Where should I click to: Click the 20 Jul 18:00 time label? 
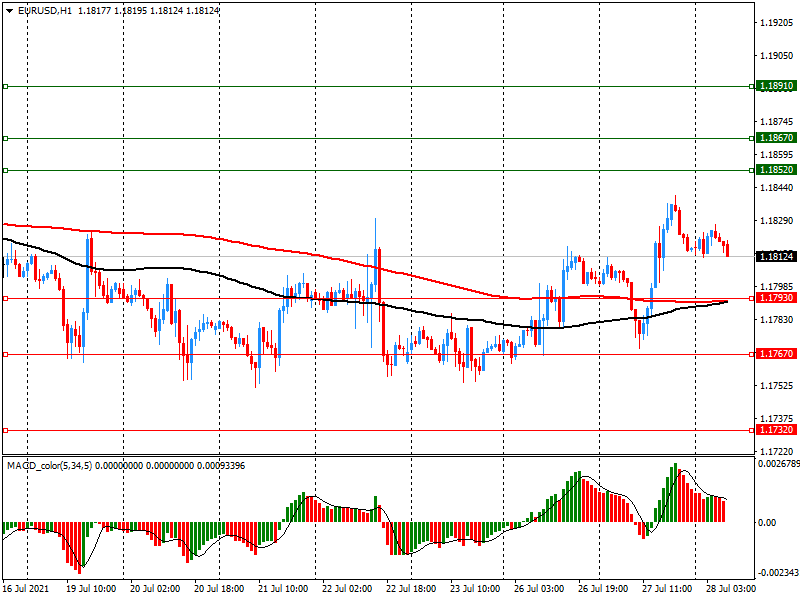(x=219, y=589)
